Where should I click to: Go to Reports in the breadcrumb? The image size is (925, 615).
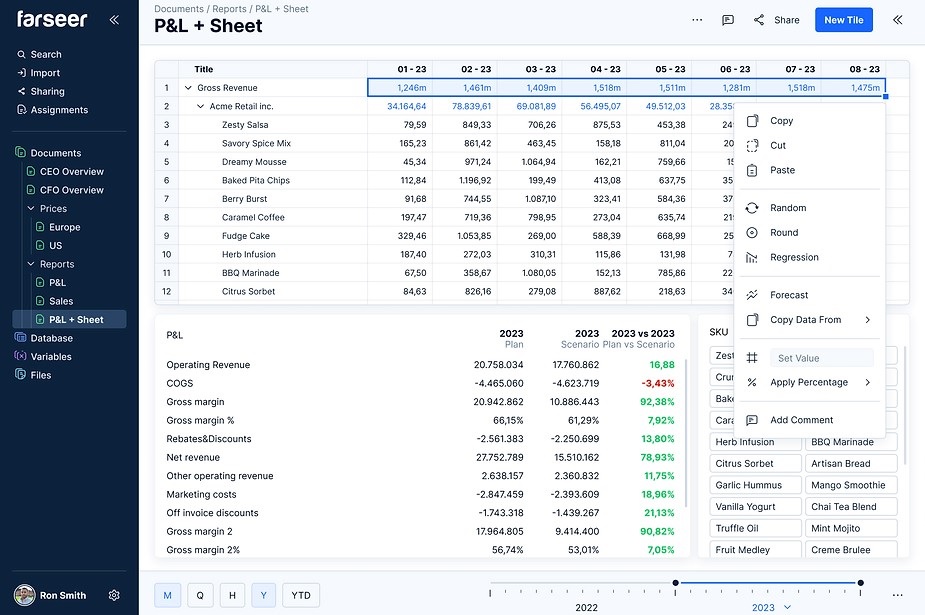[229, 9]
